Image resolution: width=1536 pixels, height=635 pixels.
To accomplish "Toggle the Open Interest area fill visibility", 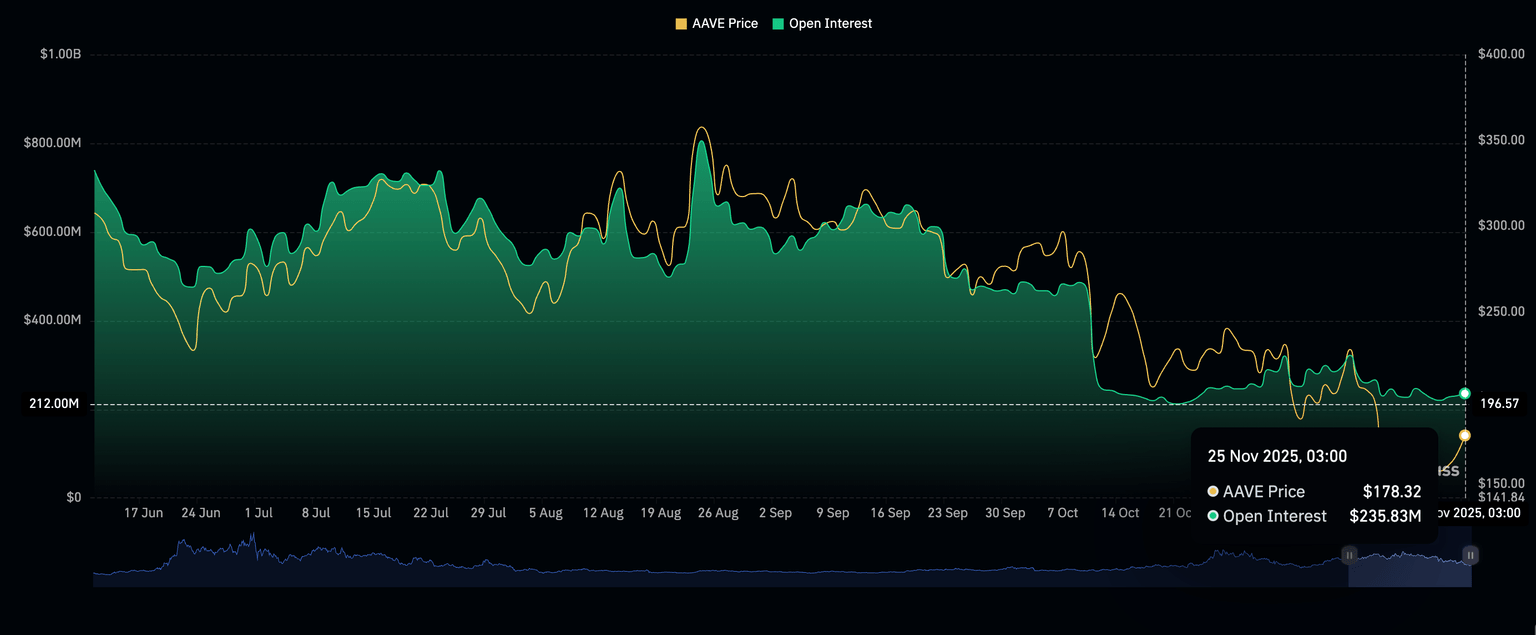I will point(822,23).
